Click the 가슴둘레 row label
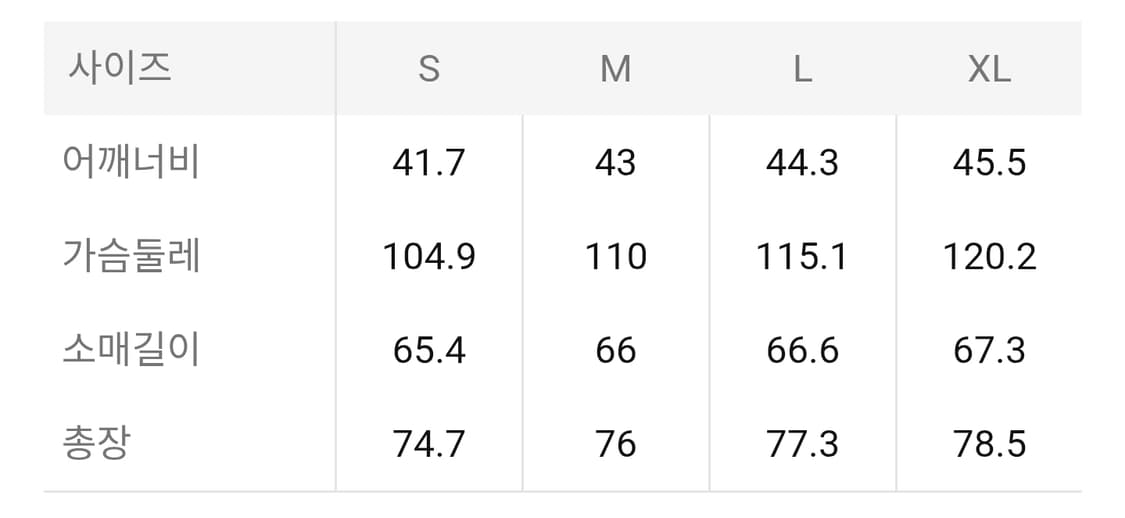Image resolution: width=1125 pixels, height=518 pixels. pyautogui.click(x=132, y=256)
